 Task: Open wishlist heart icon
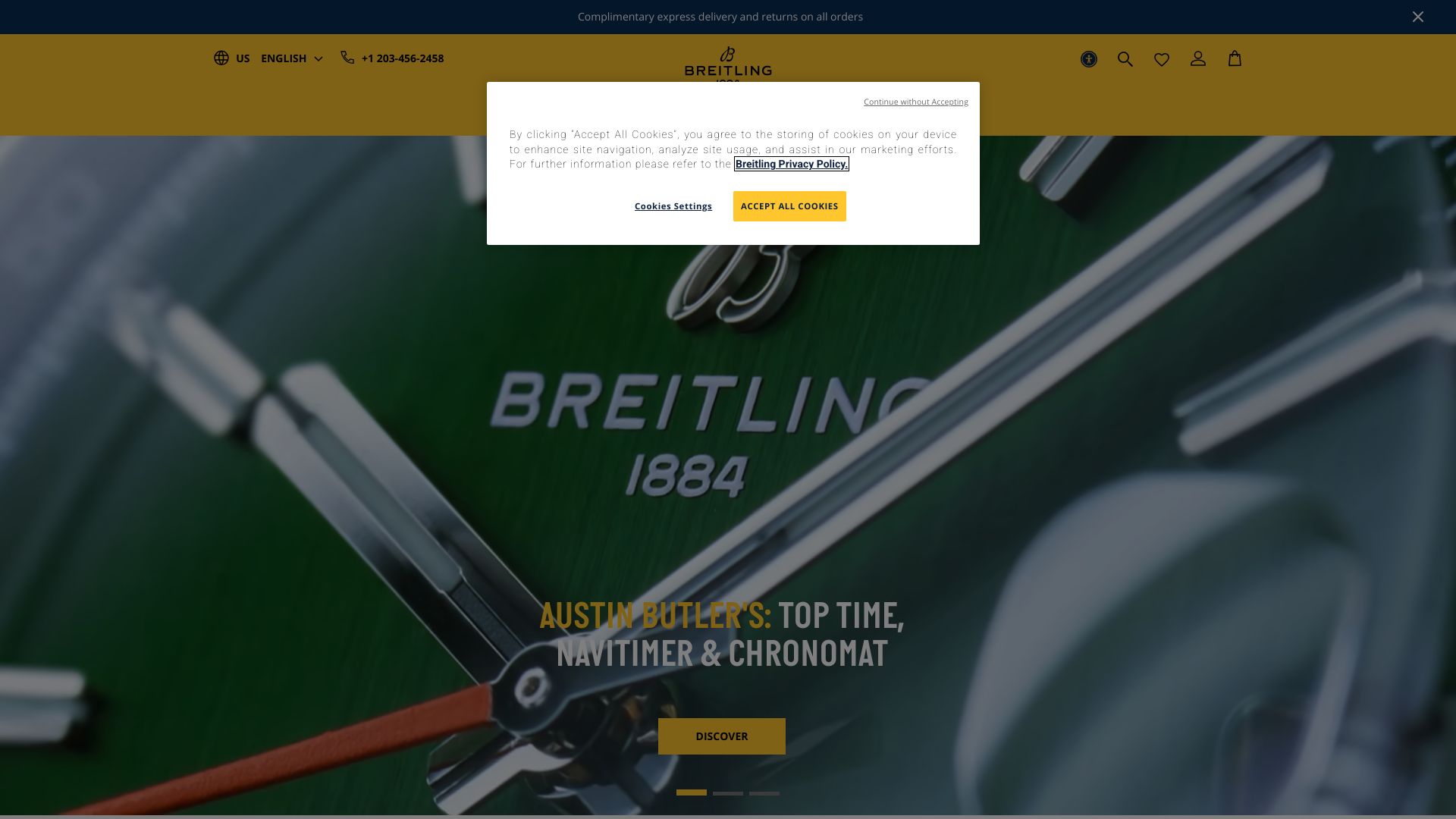click(x=1162, y=59)
